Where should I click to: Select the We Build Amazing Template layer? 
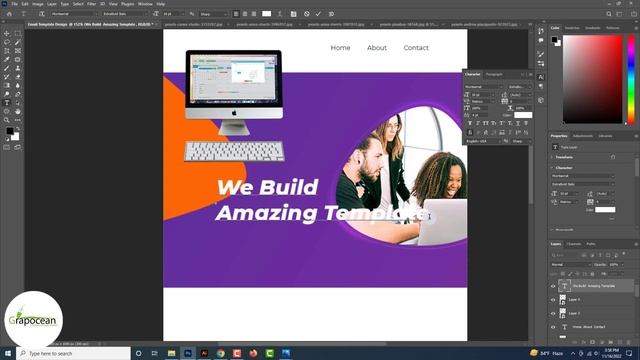tap(593, 286)
